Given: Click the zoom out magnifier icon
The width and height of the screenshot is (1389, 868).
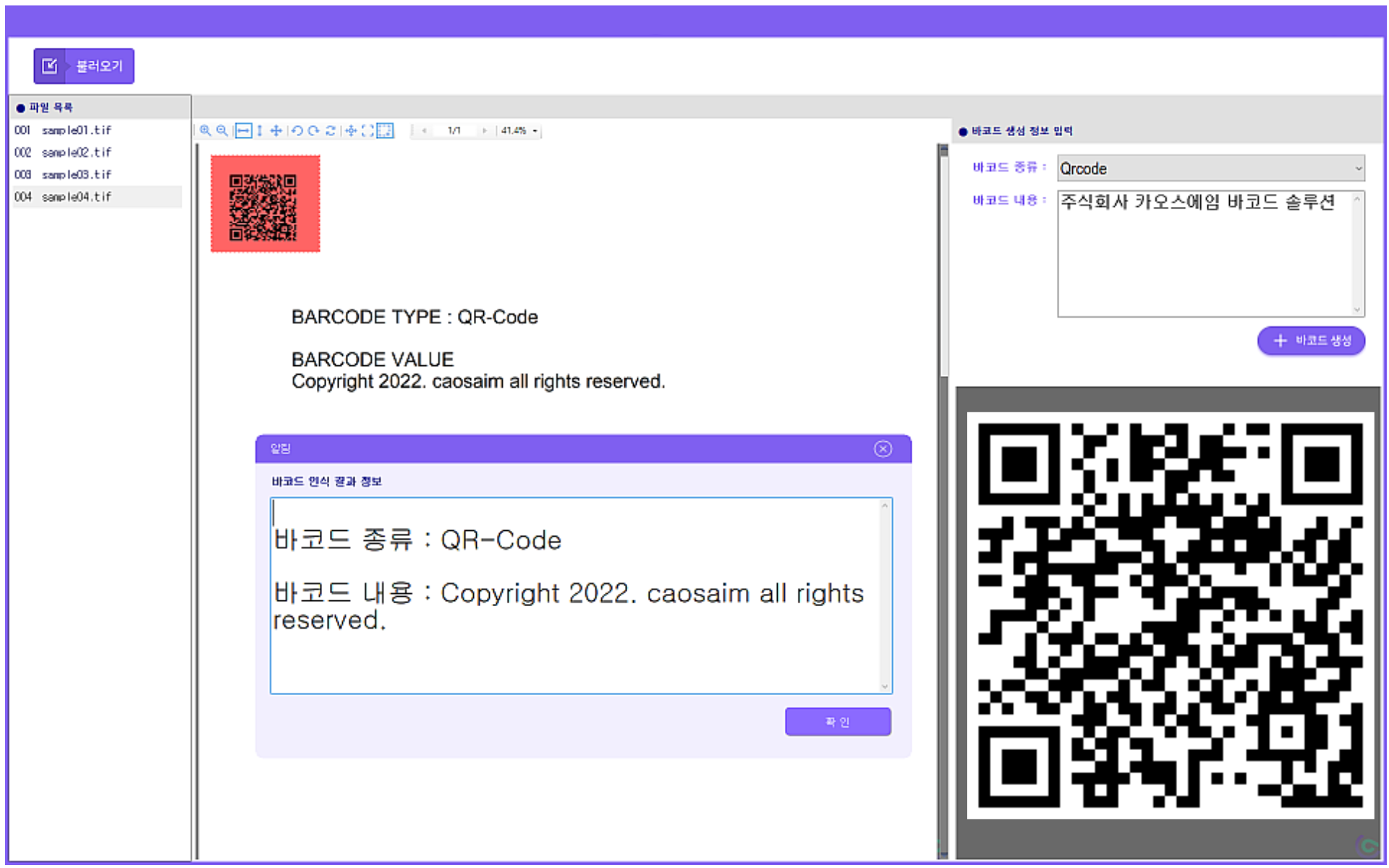Looking at the screenshot, I should tap(222, 131).
